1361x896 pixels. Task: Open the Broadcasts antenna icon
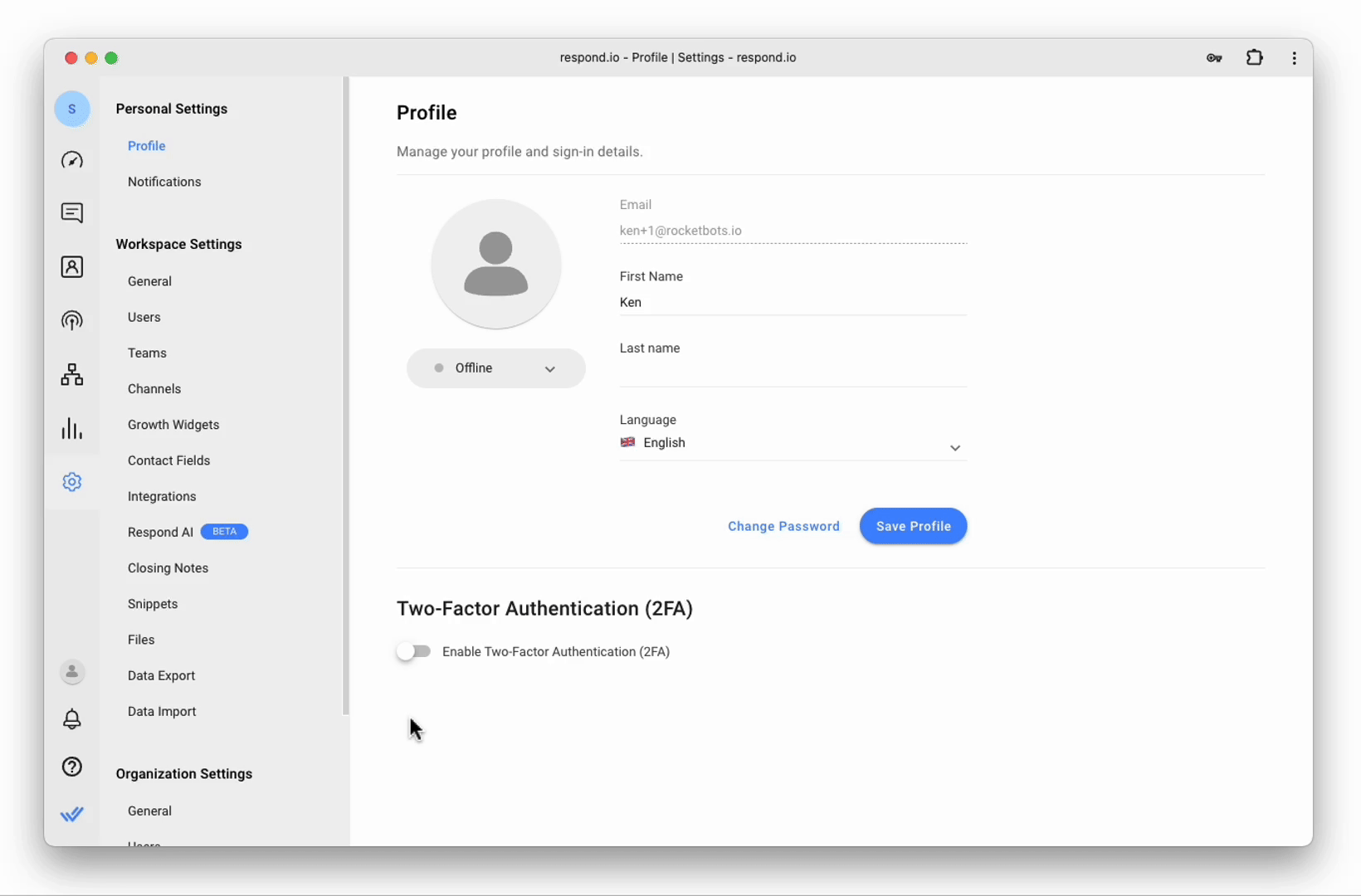pos(72,320)
